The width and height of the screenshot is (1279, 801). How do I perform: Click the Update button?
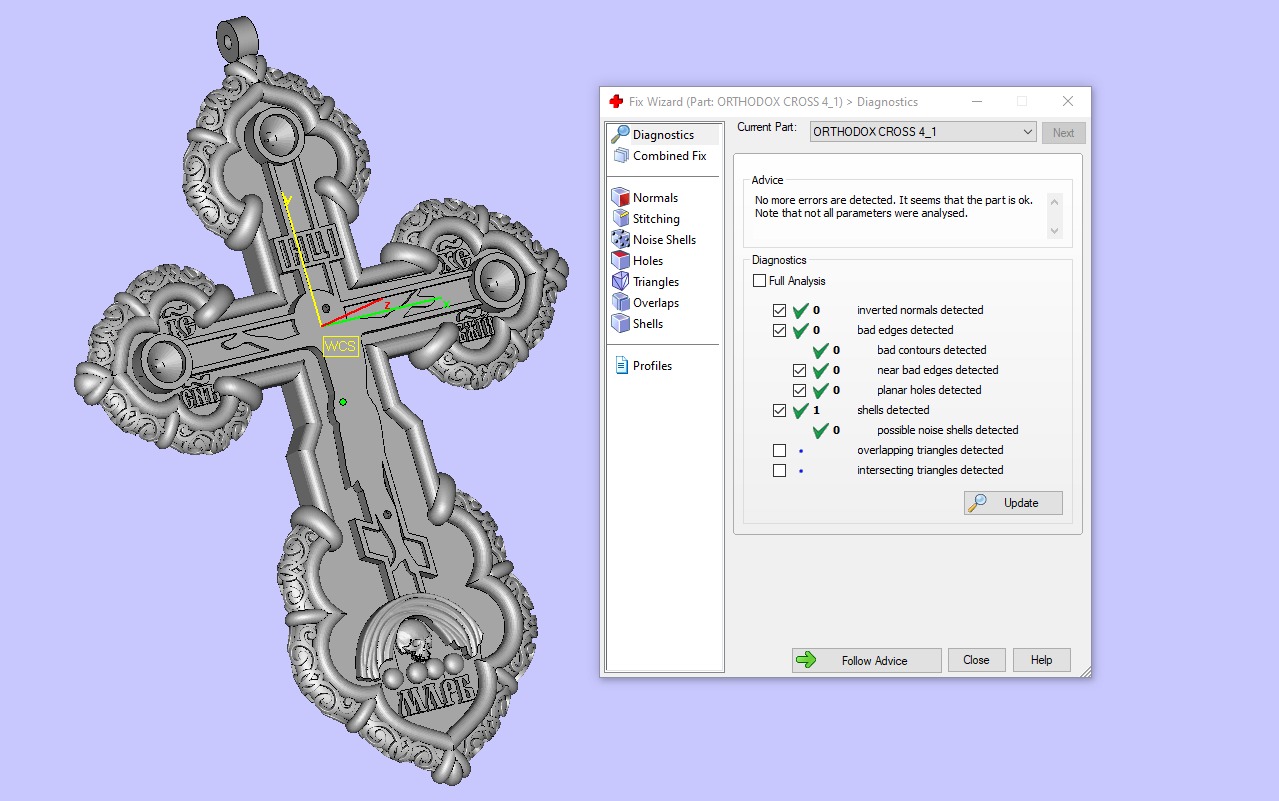click(1013, 503)
